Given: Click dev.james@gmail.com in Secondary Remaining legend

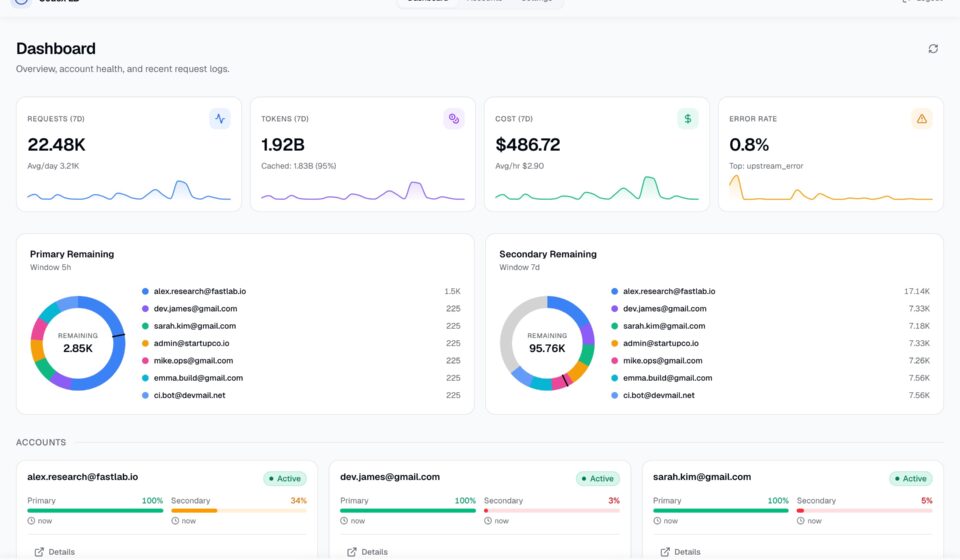Looking at the screenshot, I should (665, 308).
